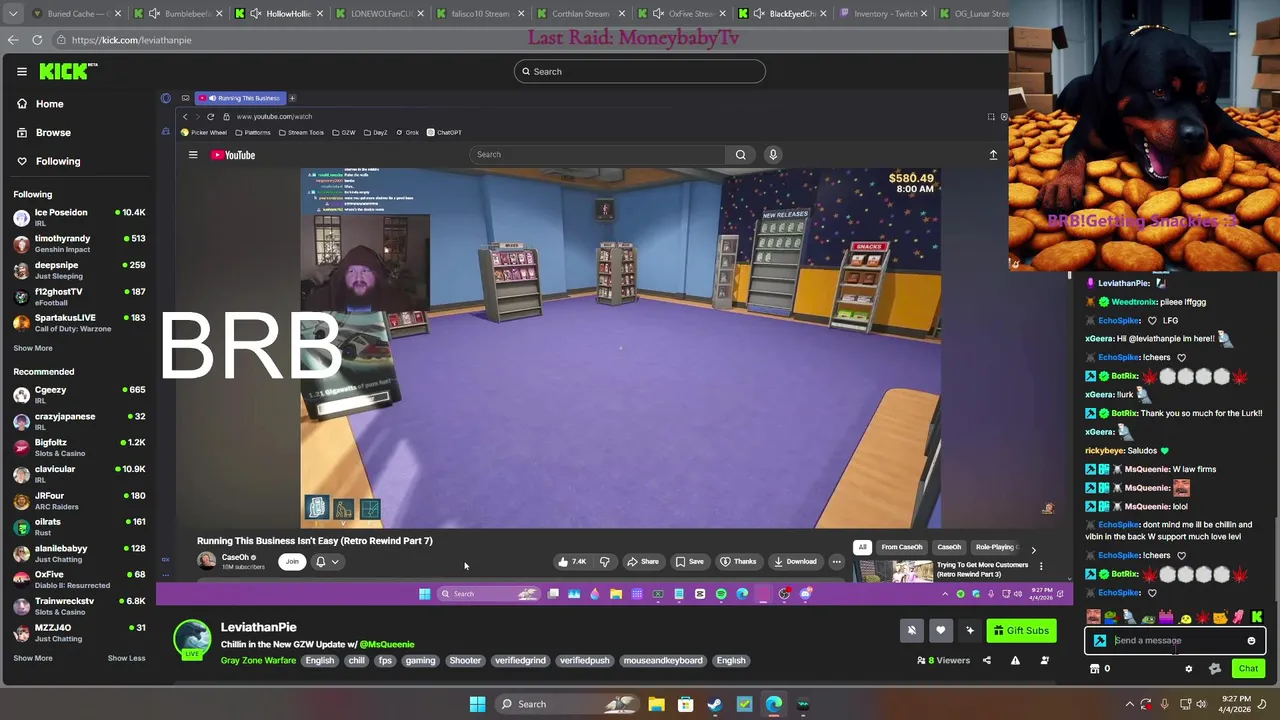Image resolution: width=1280 pixels, height=720 pixels.
Task: Click the LeviathanPie channel avatar
Action: pos(192,640)
